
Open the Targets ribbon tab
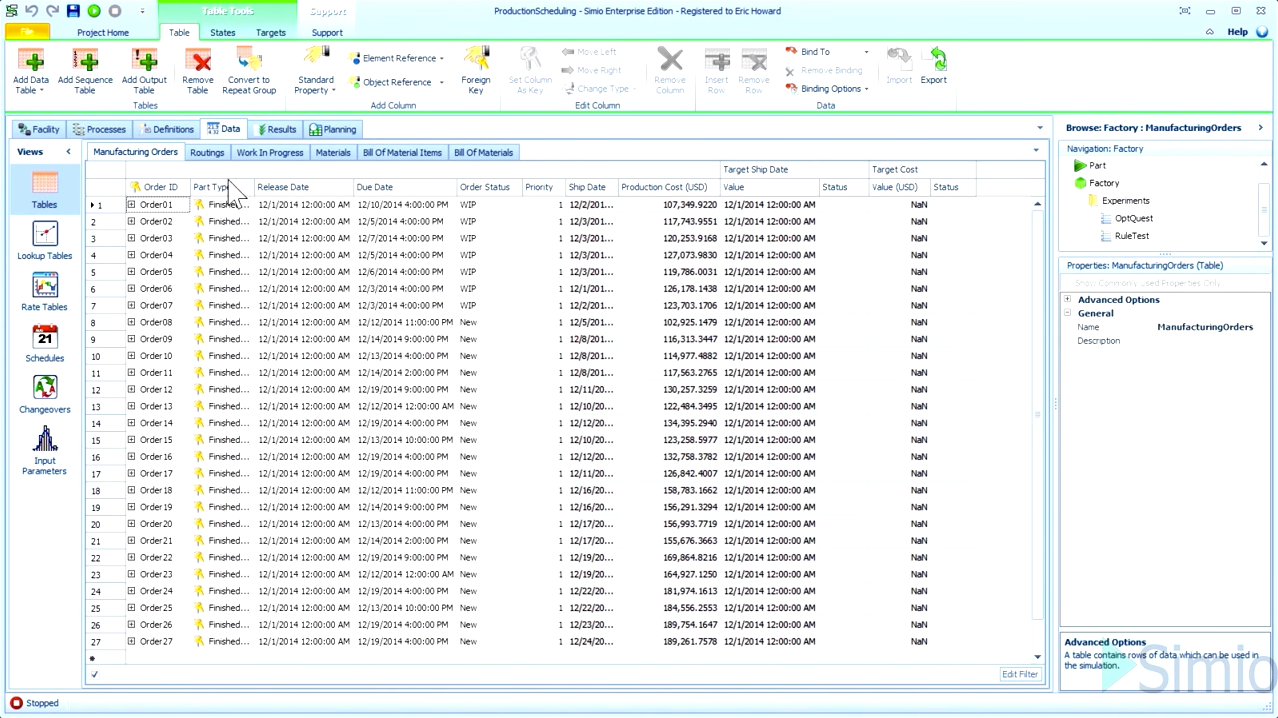271,32
